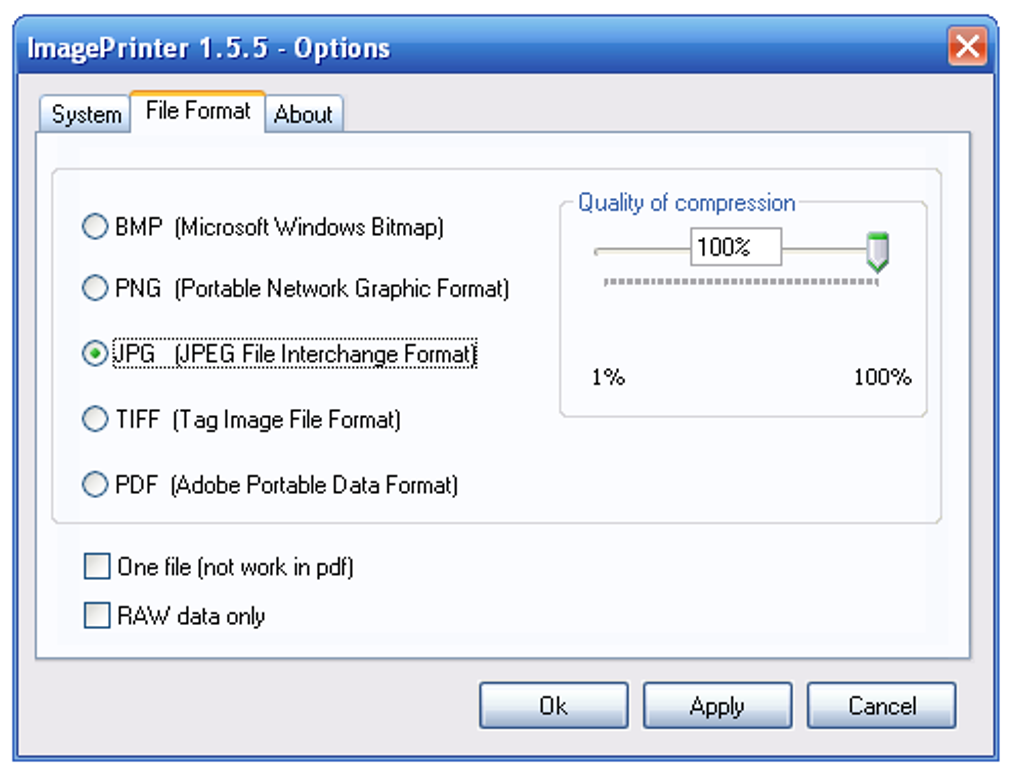
Task: Select PNG Portable Network Graphic option
Action: [95, 289]
